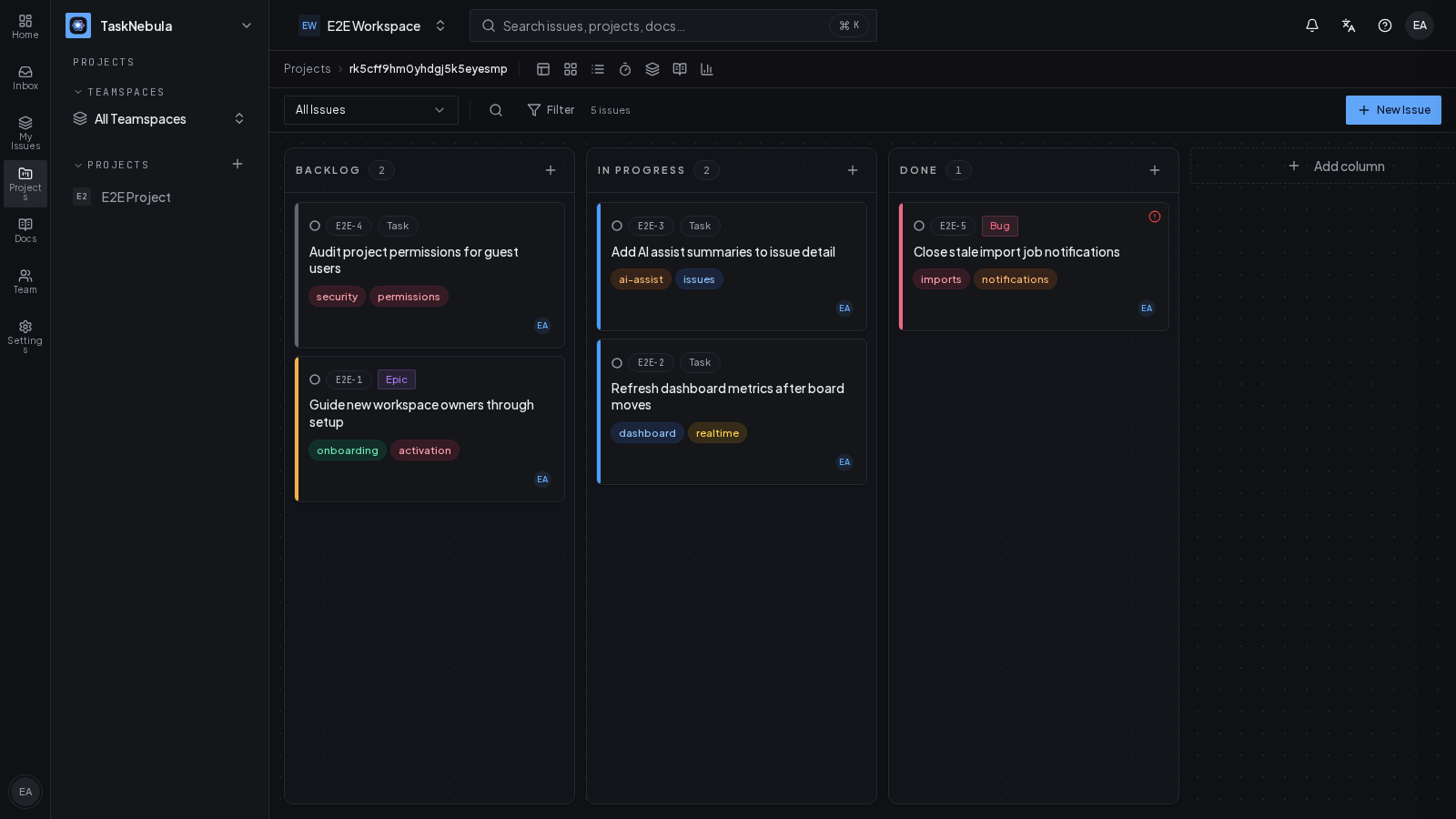Open the EA profile avatar at top right
Image resolution: width=1456 pixels, height=819 pixels.
pyautogui.click(x=1420, y=25)
